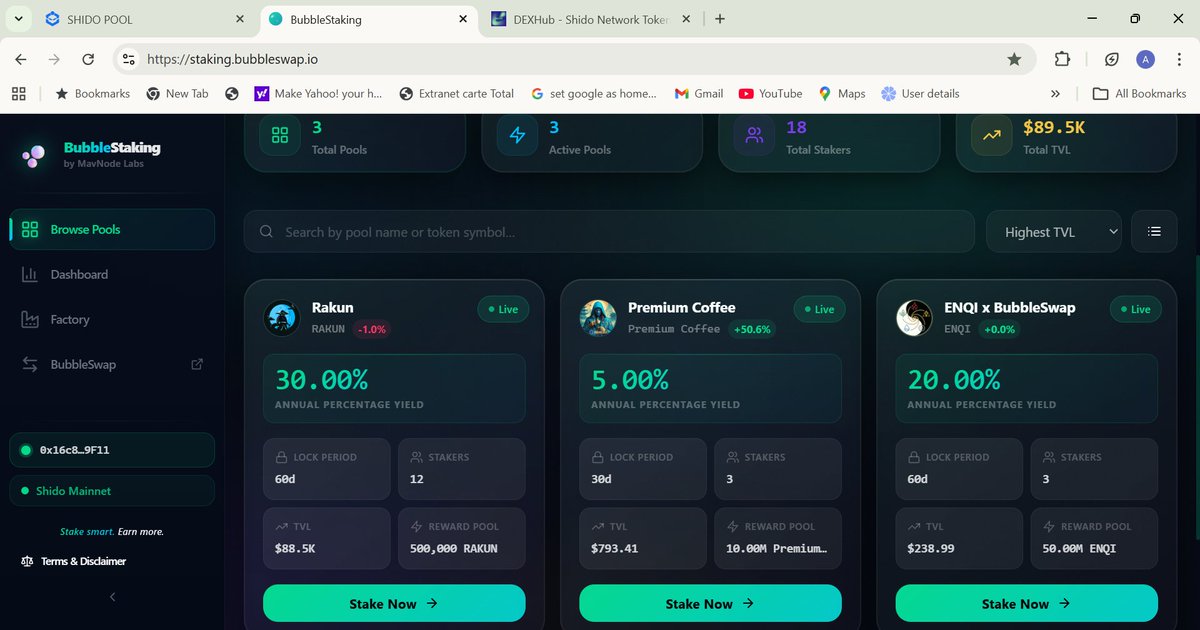The height and width of the screenshot is (630, 1200).
Task: Click the 5.00% annual percentage yield
Action: click(x=631, y=380)
